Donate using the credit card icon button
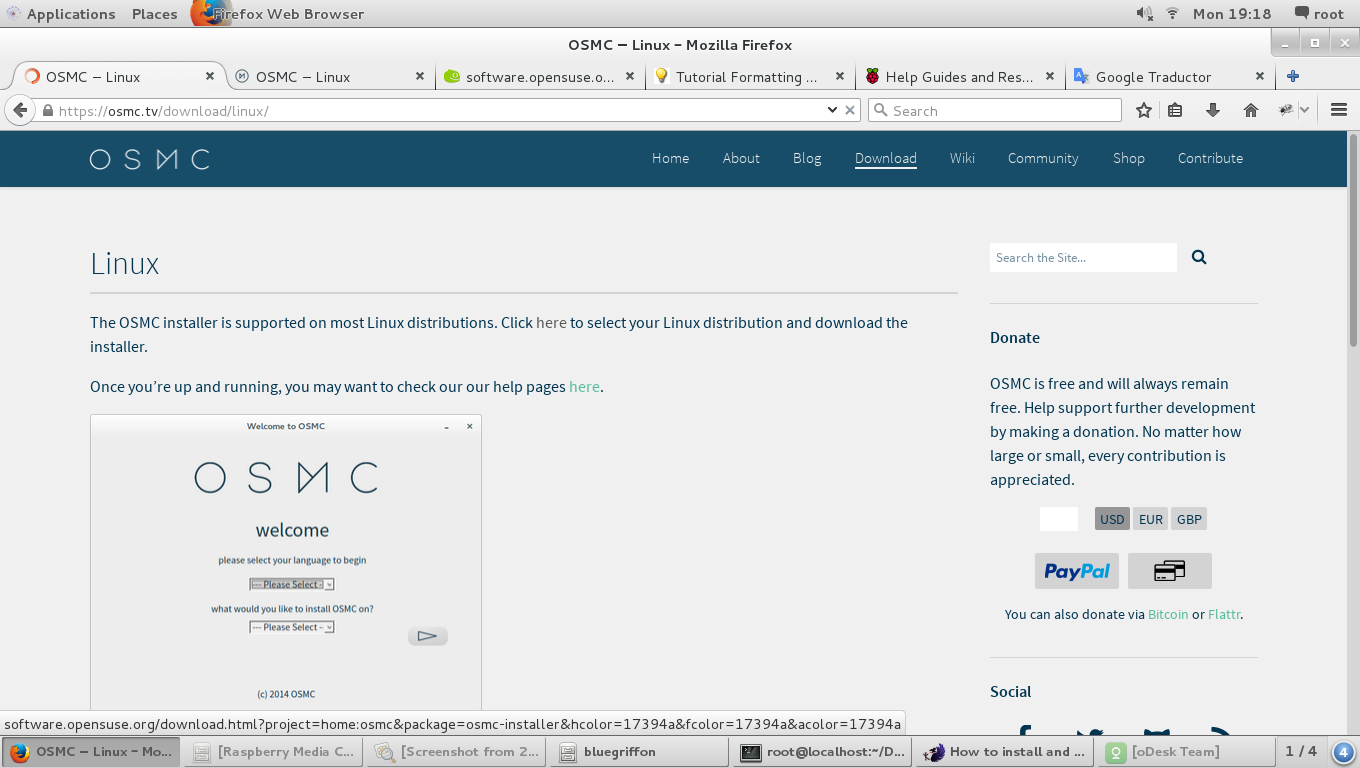 [x=1170, y=571]
